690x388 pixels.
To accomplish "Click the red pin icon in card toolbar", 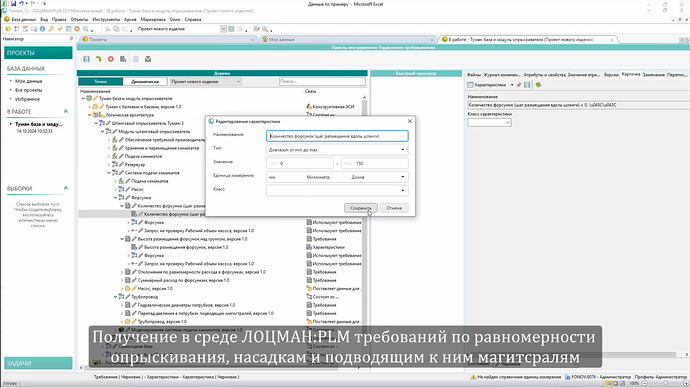I will (519, 84).
